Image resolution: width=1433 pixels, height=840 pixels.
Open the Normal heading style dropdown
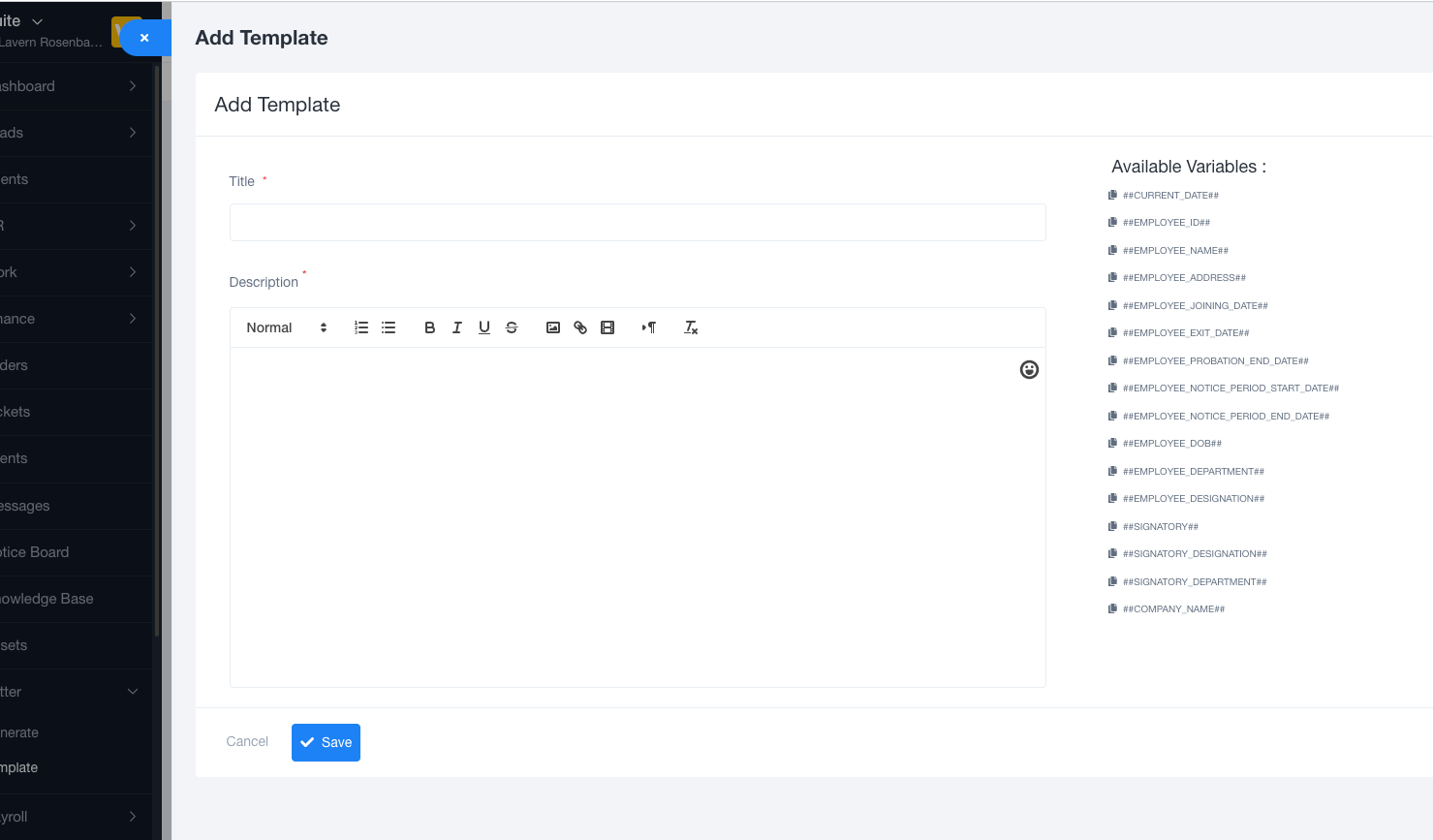[x=286, y=327]
